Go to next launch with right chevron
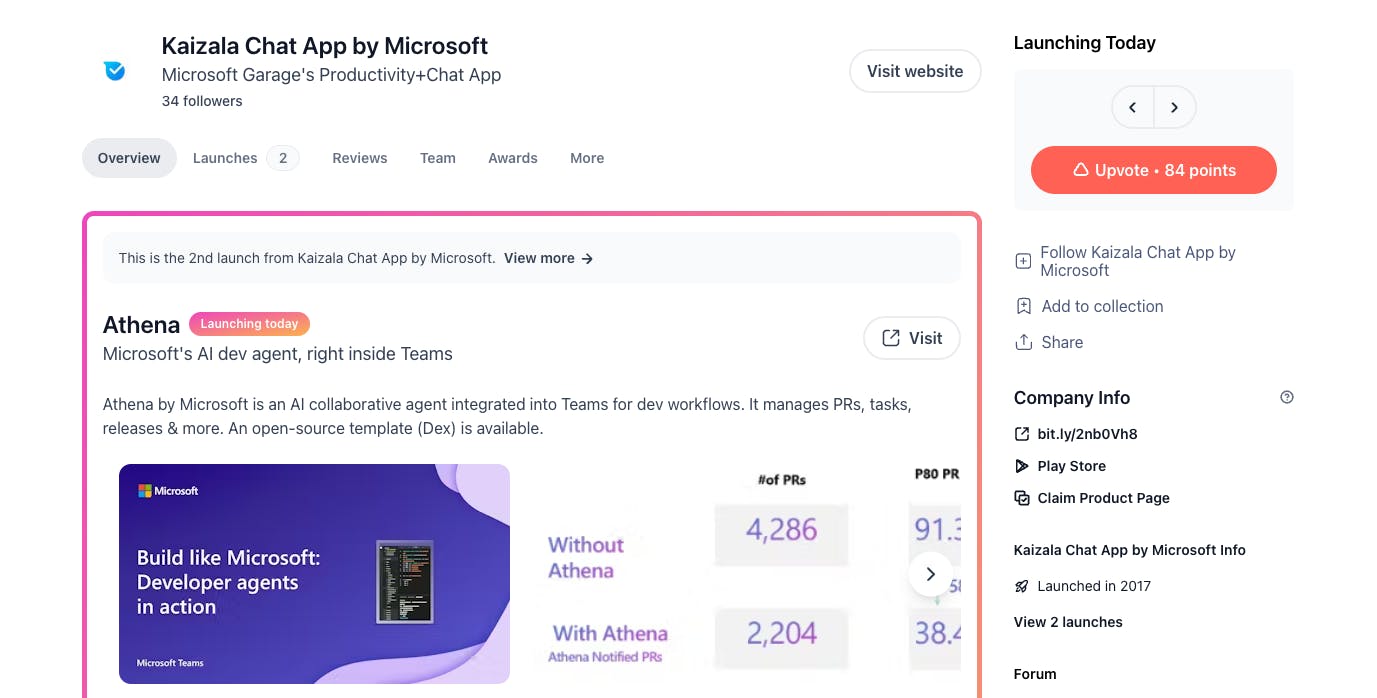This screenshot has width=1377, height=698. [x=1175, y=108]
